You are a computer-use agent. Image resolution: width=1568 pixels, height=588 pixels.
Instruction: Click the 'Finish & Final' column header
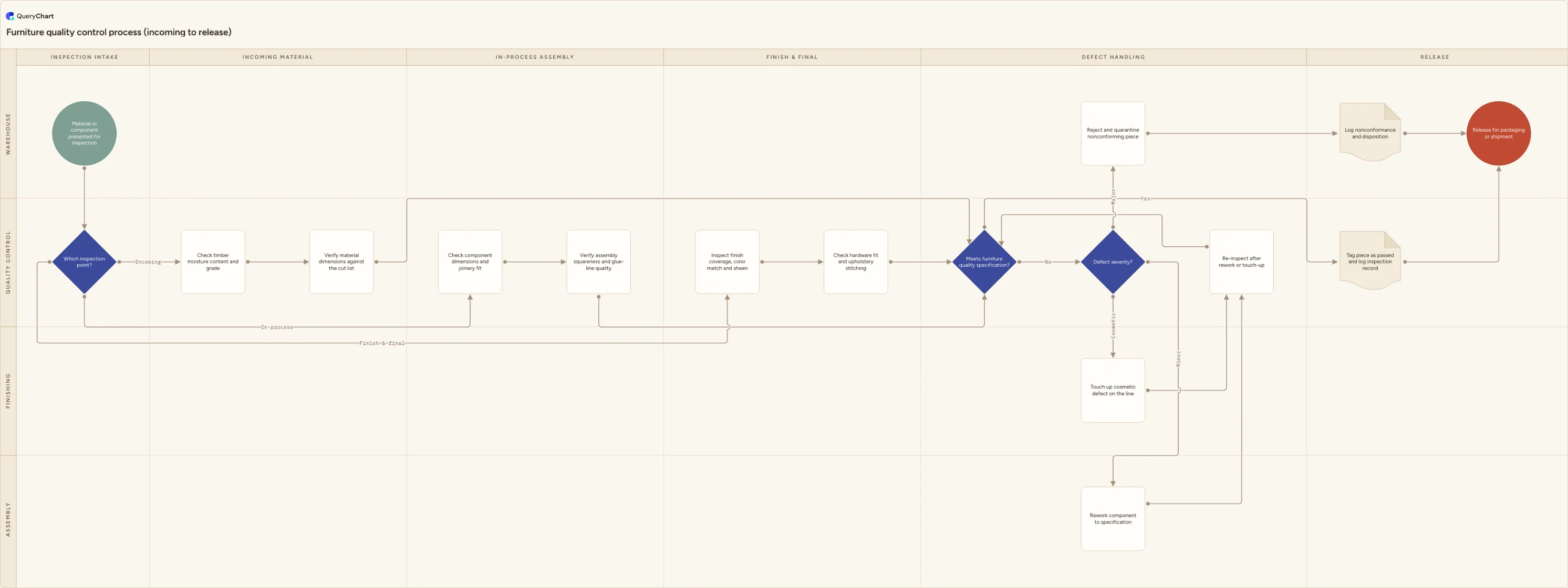pyautogui.click(x=792, y=57)
